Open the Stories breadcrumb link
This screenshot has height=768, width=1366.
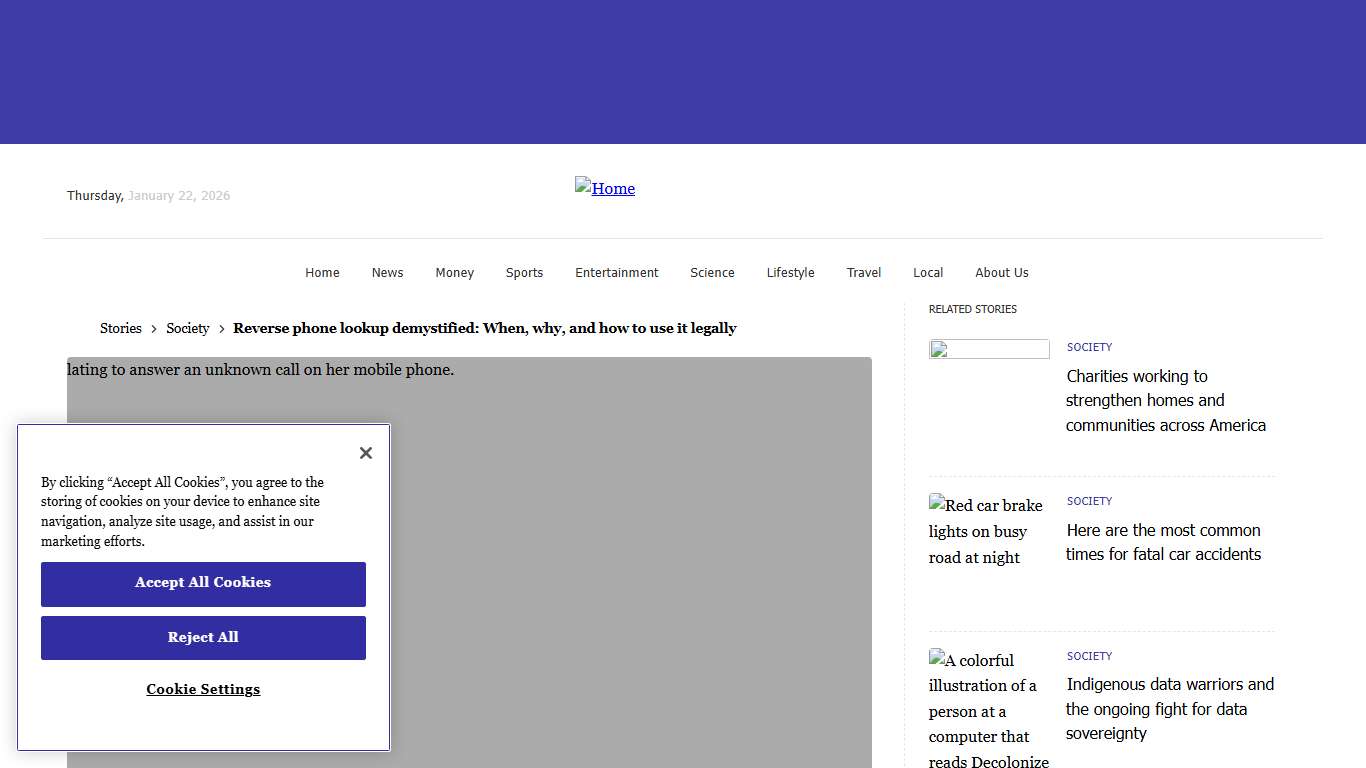pos(120,328)
